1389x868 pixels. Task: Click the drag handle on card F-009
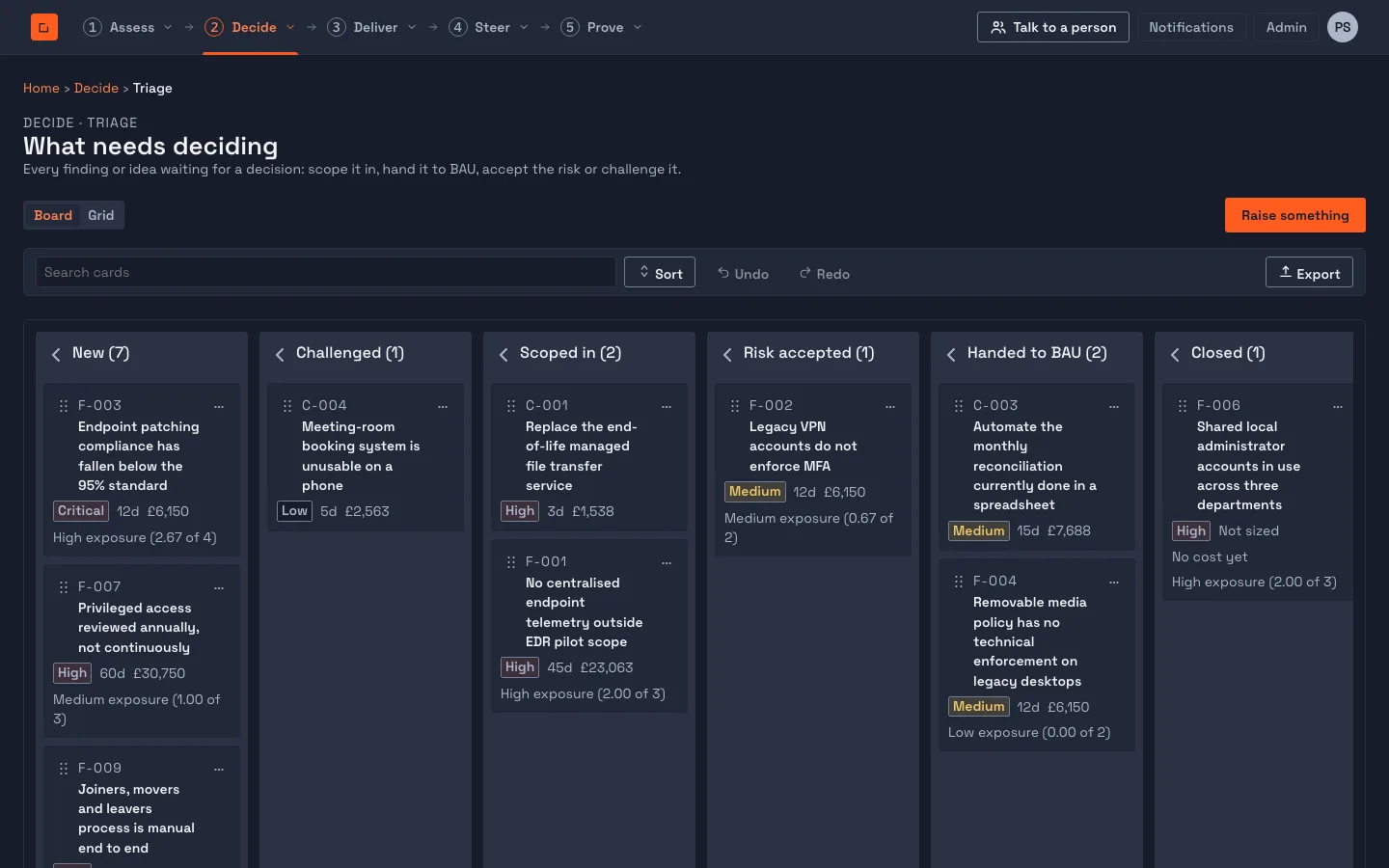[64, 769]
